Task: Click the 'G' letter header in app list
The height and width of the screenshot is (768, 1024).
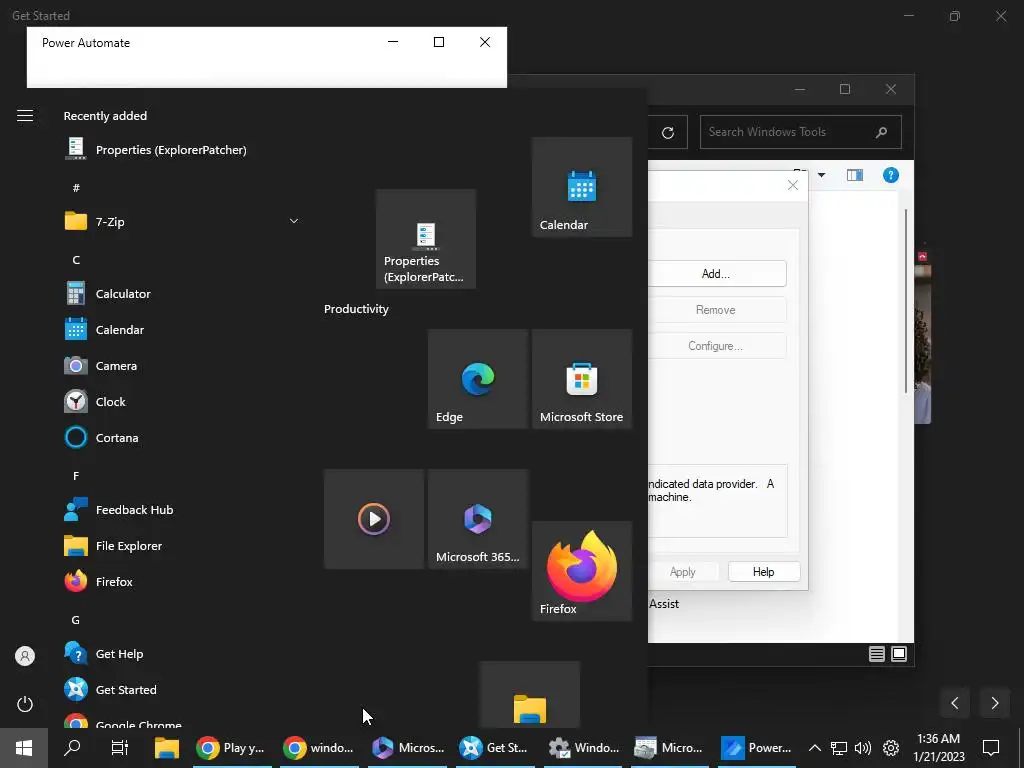Action: (x=76, y=620)
